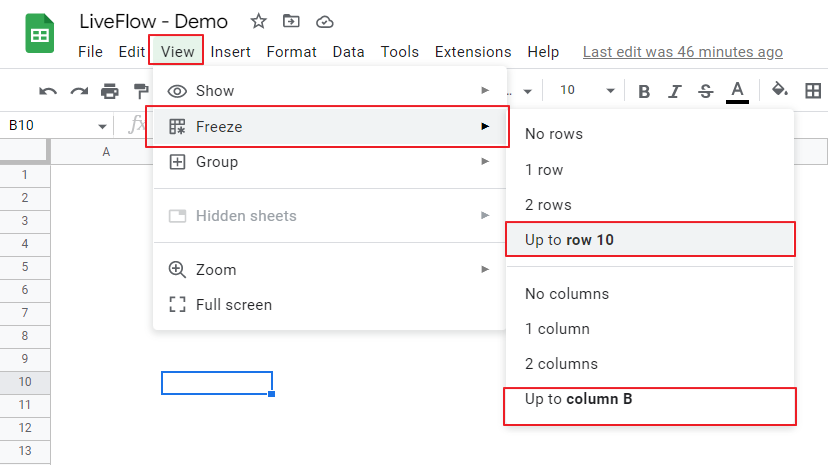Screen dimensions: 828x465
Task: Select row 13 header
Action: pos(25,451)
